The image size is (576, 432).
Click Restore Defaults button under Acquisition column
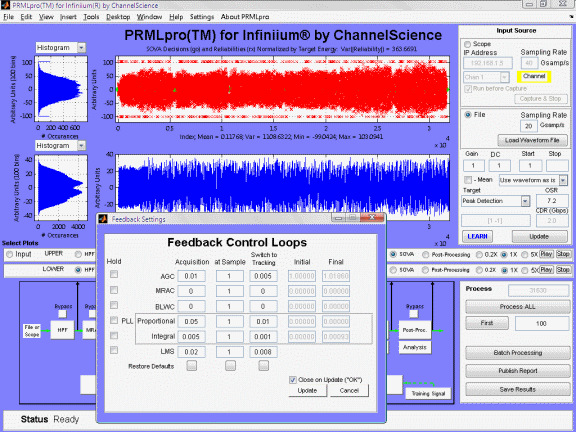[x=191, y=366]
